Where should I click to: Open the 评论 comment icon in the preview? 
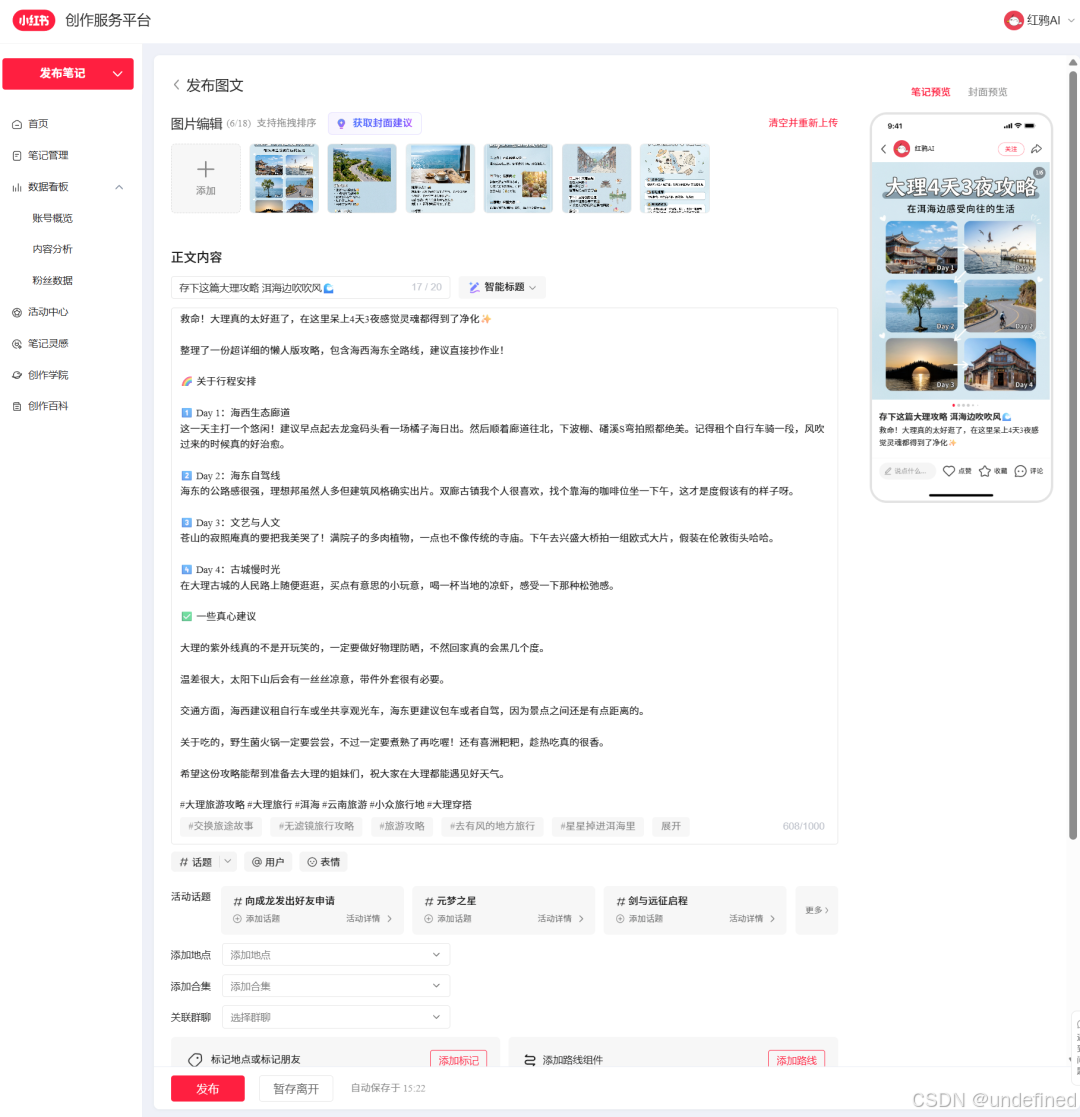point(1021,470)
